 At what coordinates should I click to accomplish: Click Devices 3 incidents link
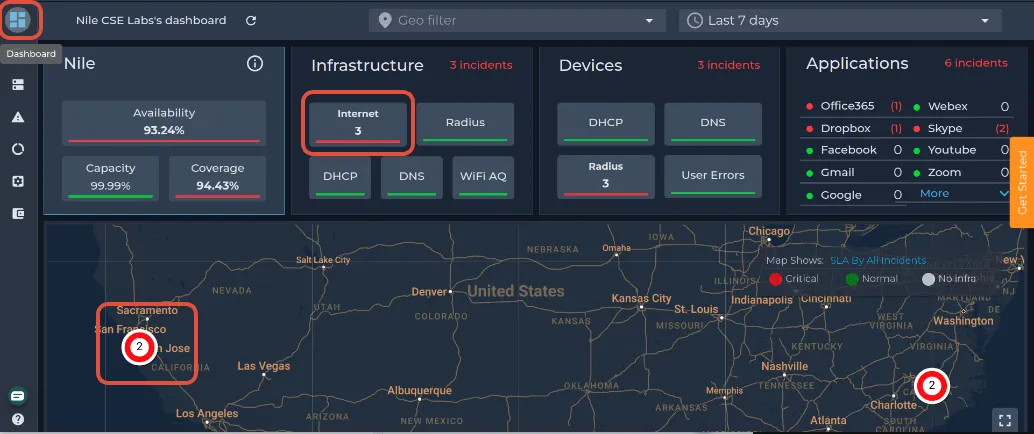pyautogui.click(x=729, y=65)
